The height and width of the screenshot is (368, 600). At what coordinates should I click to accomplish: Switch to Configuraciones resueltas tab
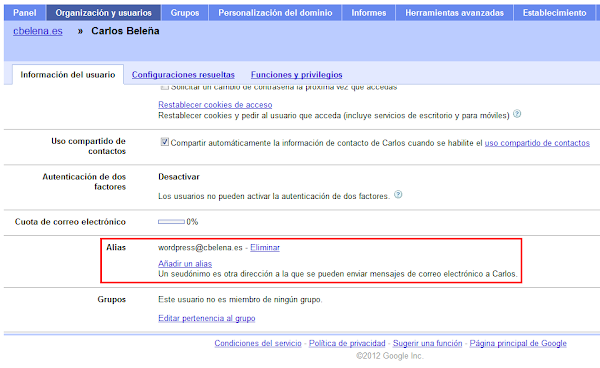pos(183,75)
